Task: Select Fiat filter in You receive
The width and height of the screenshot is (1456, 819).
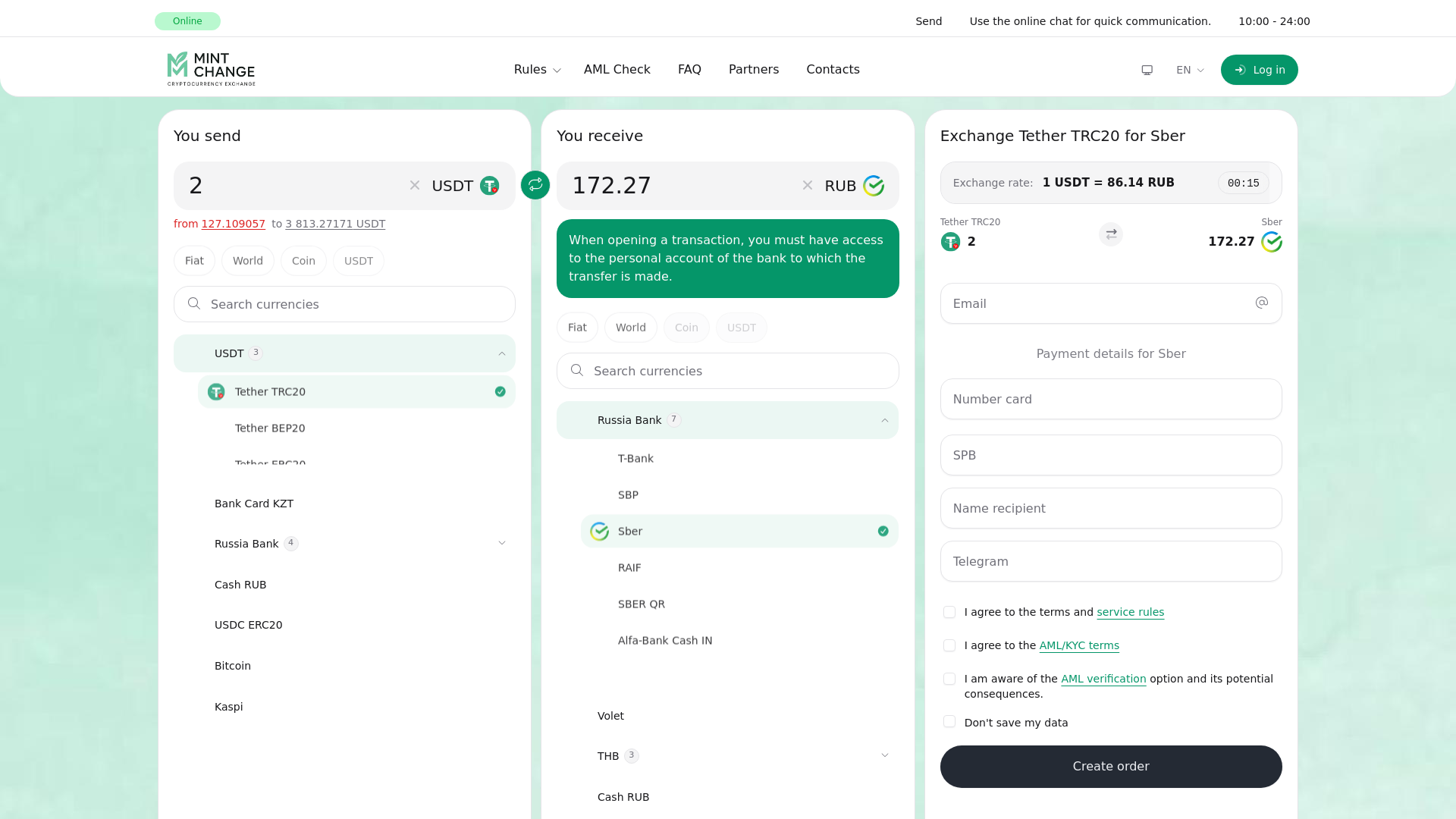Action: tap(577, 328)
